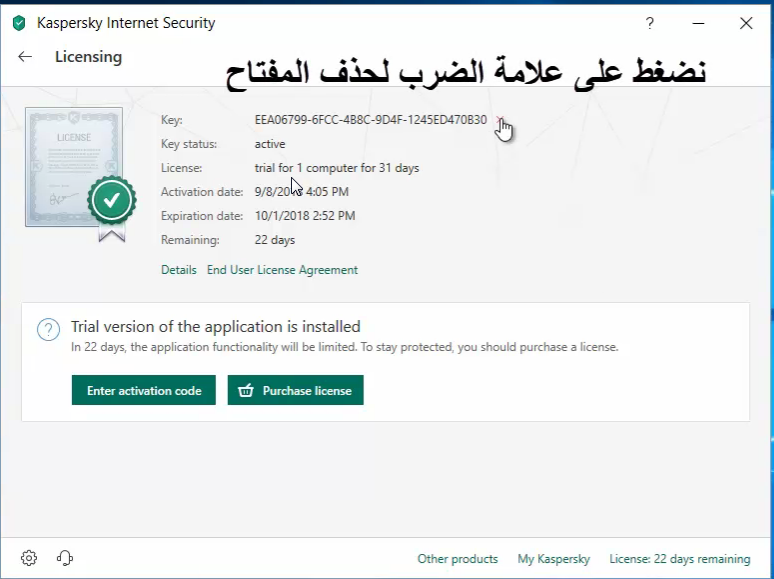Delete the key with the red X

click(x=500, y=120)
